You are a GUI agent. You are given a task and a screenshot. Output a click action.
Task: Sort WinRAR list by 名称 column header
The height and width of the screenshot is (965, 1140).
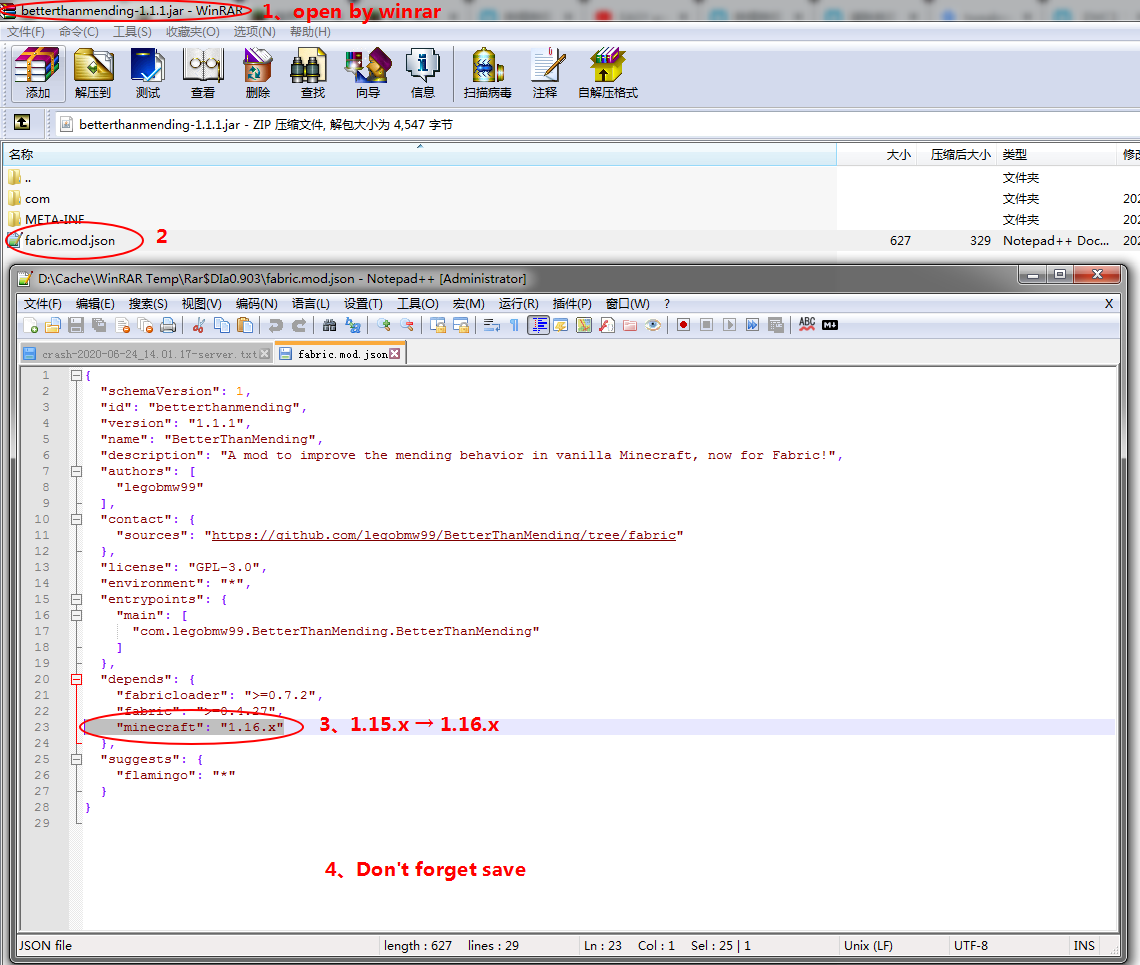pyautogui.click(x=420, y=154)
